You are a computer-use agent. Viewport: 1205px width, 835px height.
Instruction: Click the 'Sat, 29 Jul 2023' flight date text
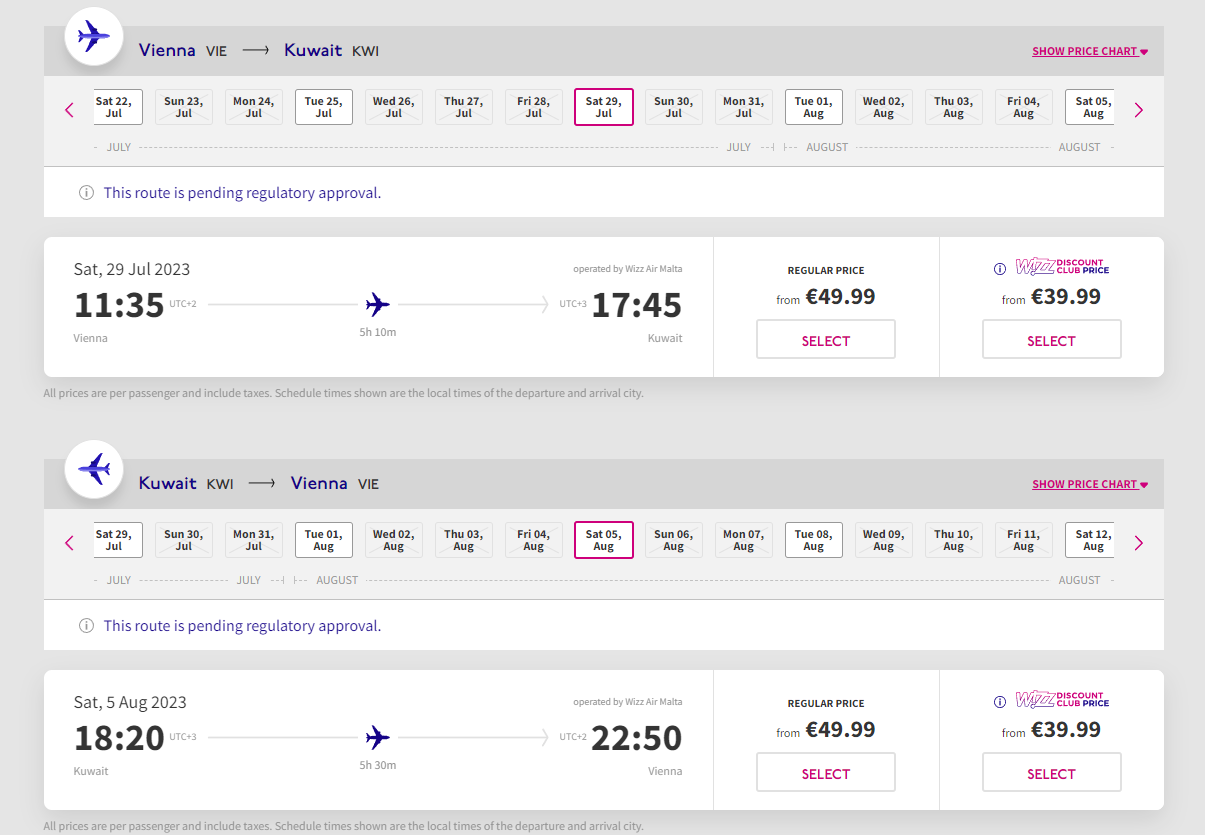pos(132,269)
